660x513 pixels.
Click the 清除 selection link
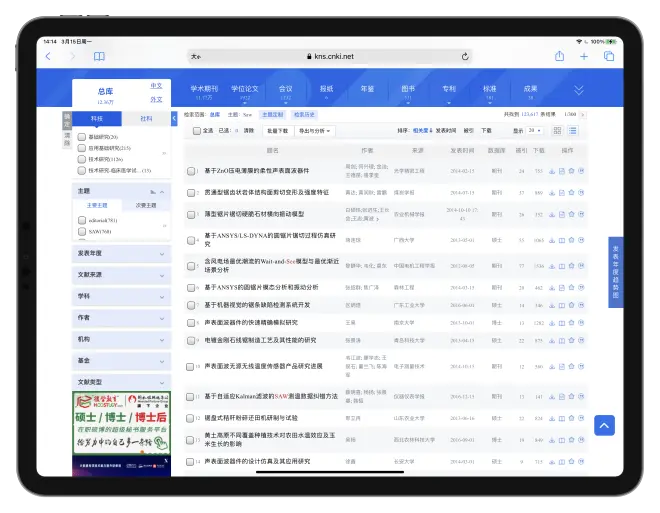coord(249,130)
